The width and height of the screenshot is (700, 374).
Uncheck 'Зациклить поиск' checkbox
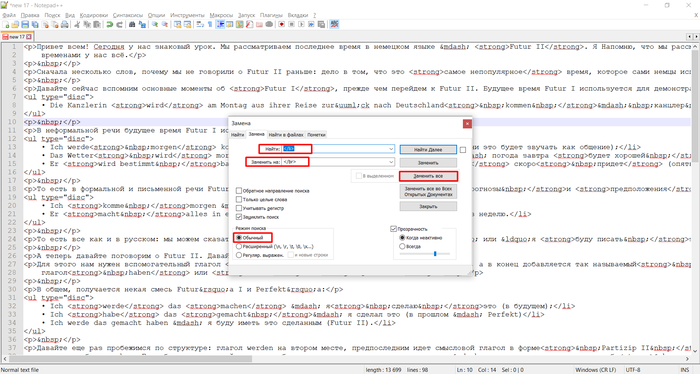coord(239,217)
